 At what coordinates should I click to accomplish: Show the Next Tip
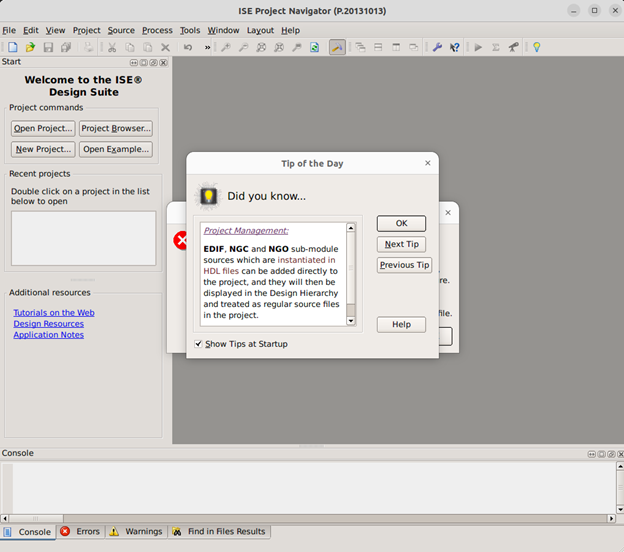click(x=401, y=244)
